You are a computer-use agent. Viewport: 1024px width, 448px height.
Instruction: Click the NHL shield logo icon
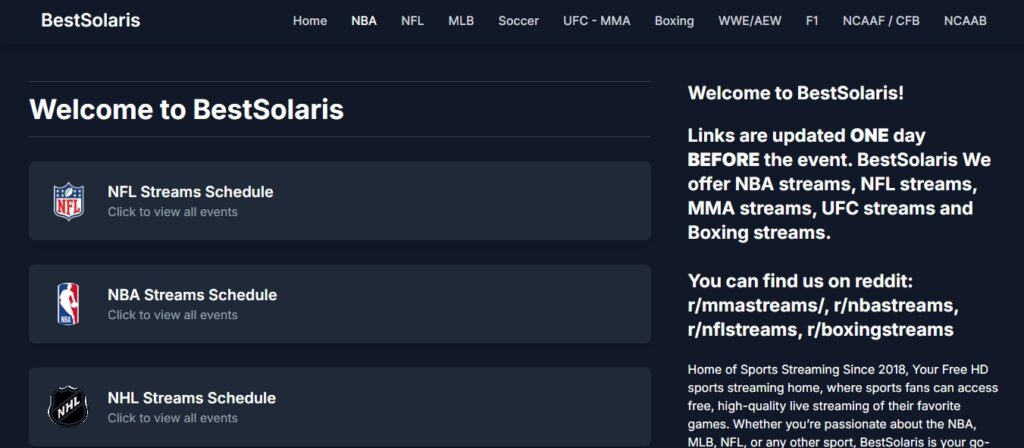[x=68, y=407]
